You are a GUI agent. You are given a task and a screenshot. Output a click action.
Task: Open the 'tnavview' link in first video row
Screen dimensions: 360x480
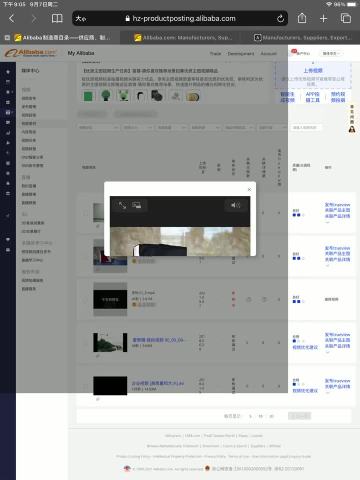point(337,204)
